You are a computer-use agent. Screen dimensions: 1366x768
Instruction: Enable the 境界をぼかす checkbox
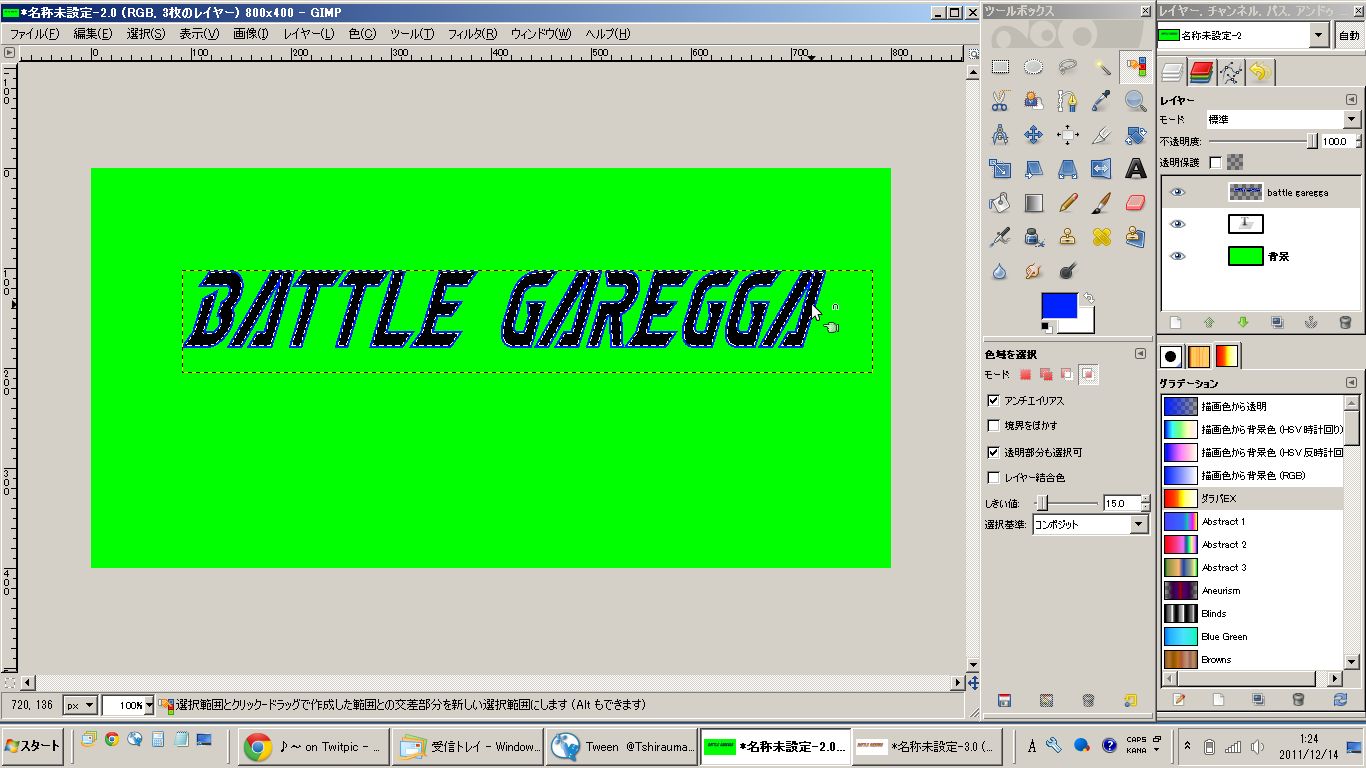pos(993,426)
